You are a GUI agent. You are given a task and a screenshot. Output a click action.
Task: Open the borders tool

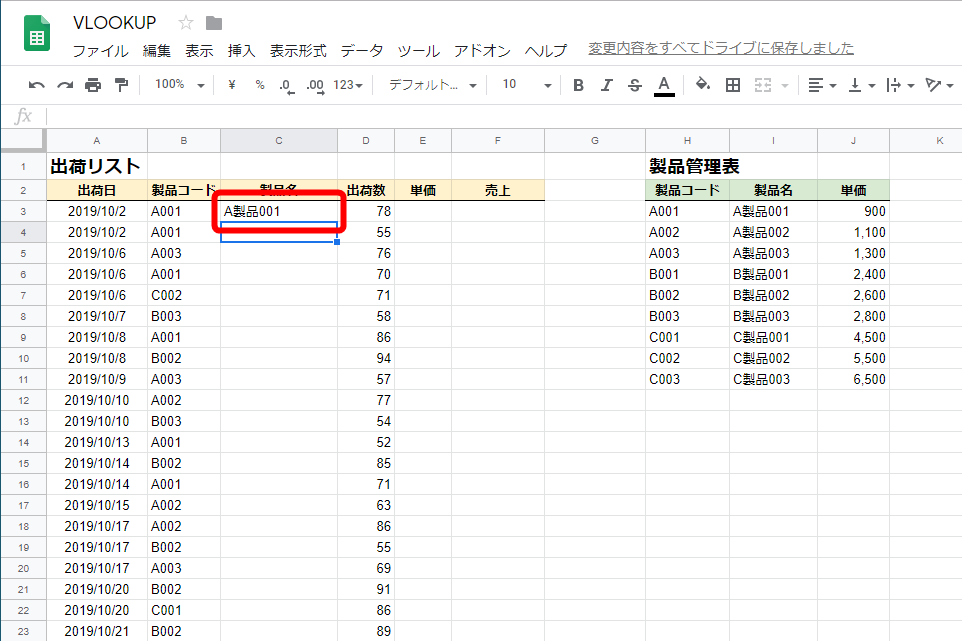pyautogui.click(x=733, y=85)
